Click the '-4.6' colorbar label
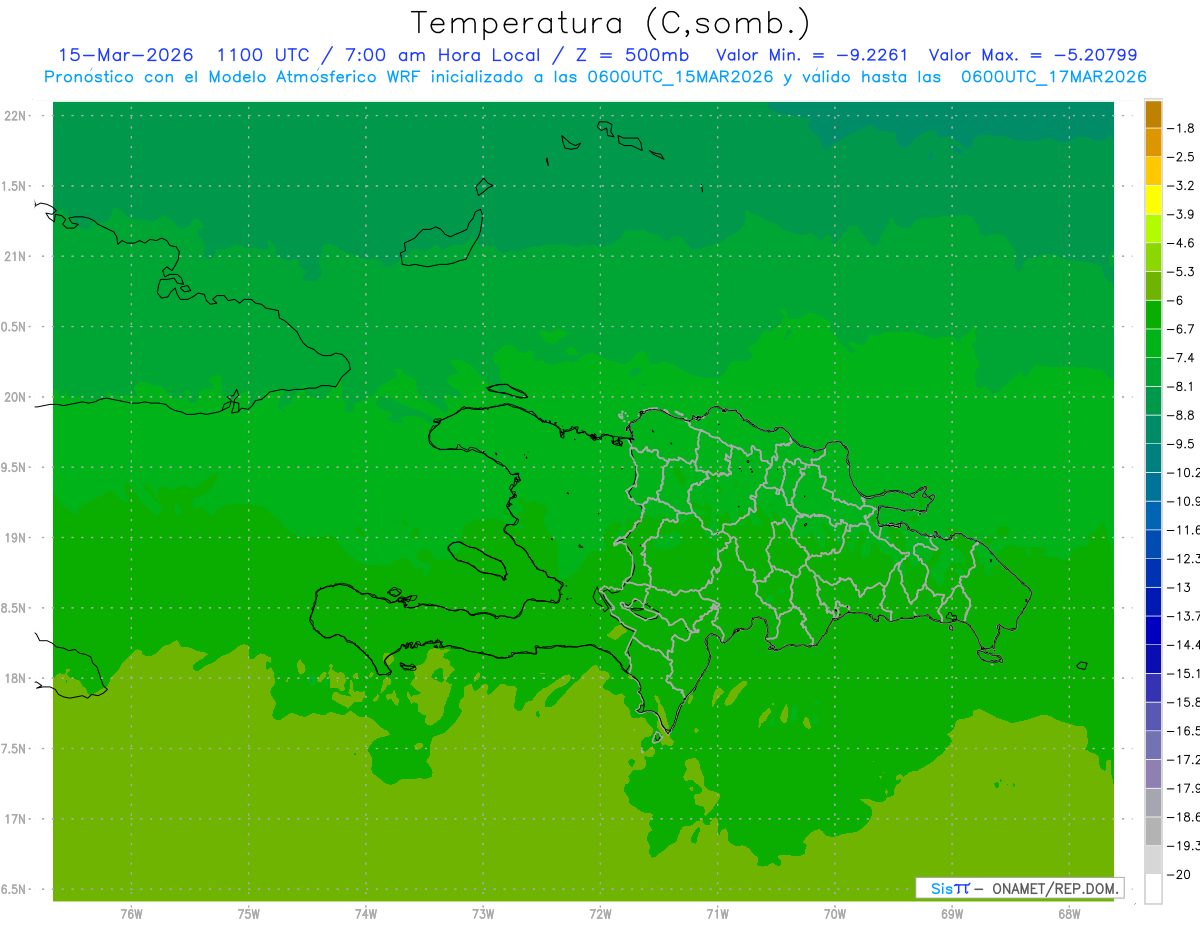 [1181, 243]
